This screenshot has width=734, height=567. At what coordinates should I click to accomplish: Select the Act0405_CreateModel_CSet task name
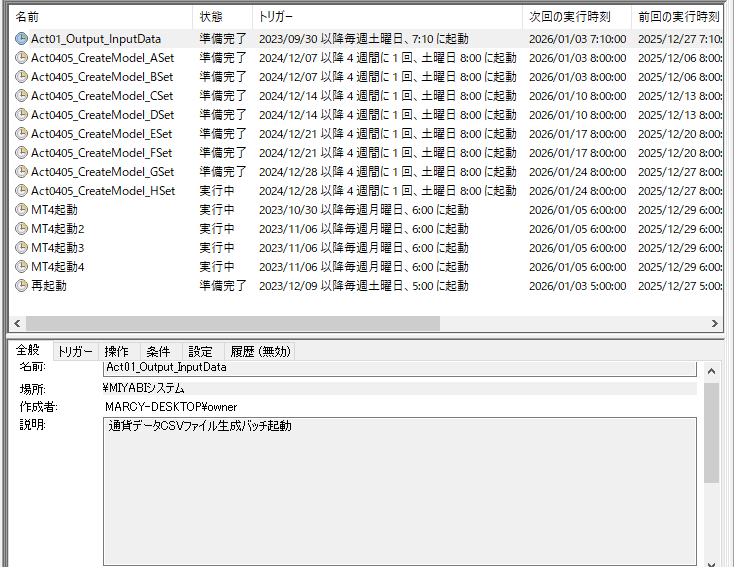point(102,96)
